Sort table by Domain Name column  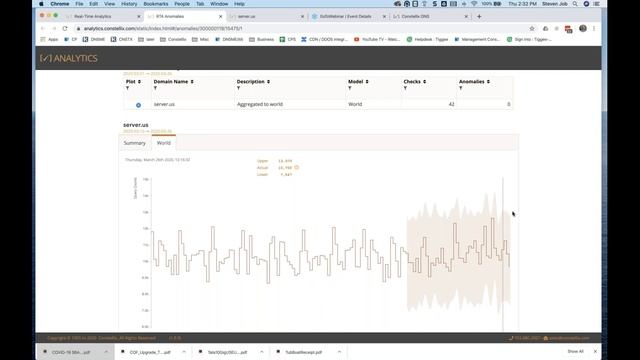[x=192, y=82]
